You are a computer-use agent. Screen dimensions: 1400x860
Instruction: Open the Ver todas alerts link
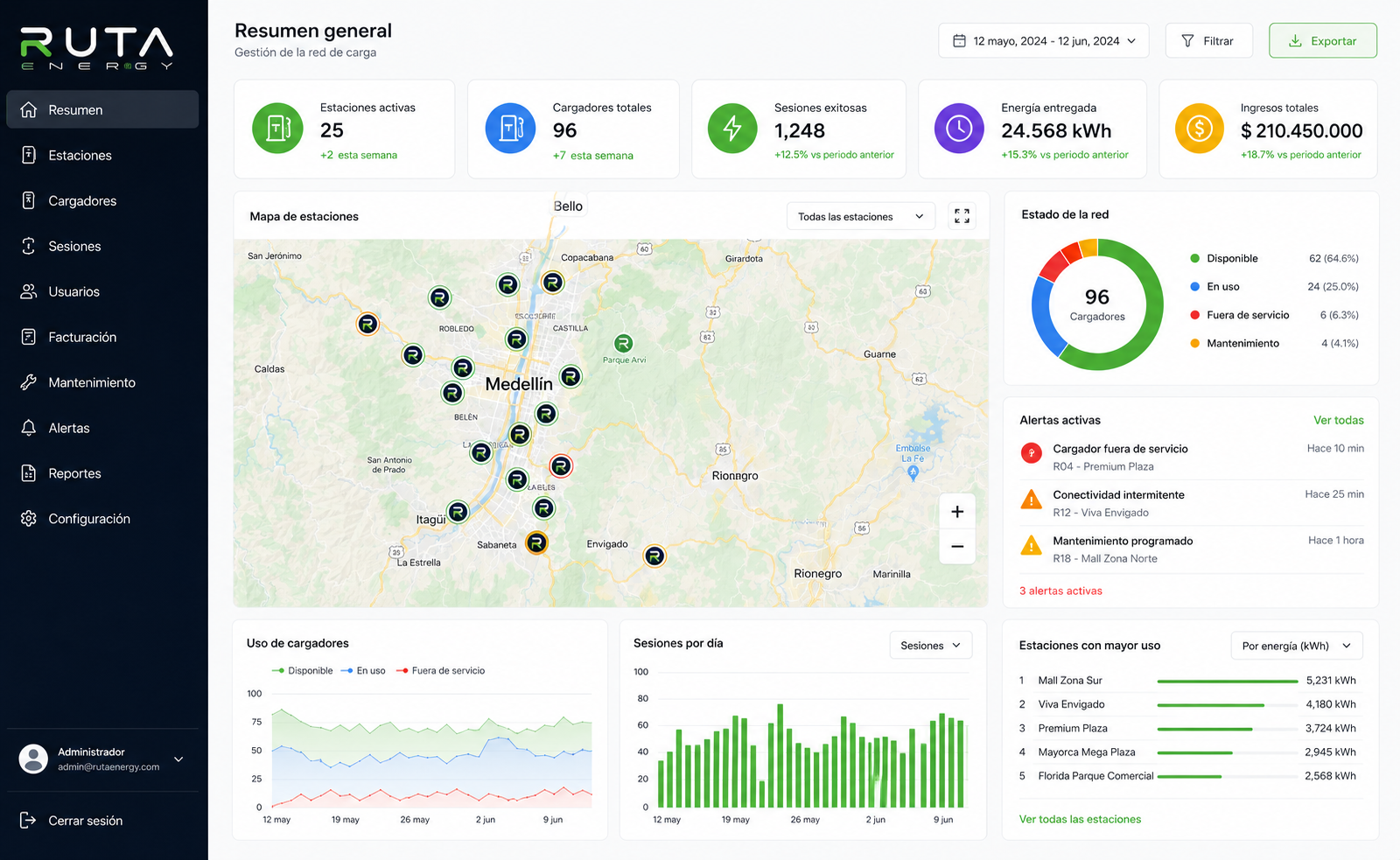(1339, 420)
